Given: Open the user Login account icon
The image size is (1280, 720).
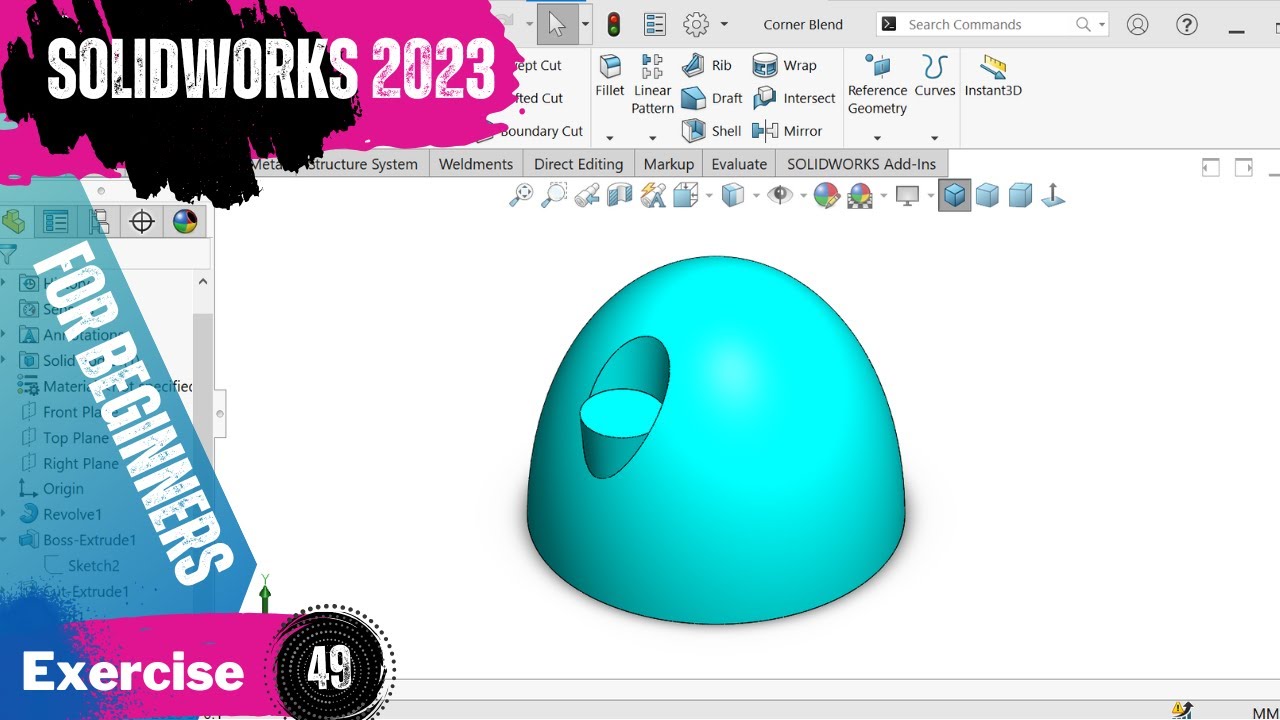Looking at the screenshot, I should [1137, 24].
